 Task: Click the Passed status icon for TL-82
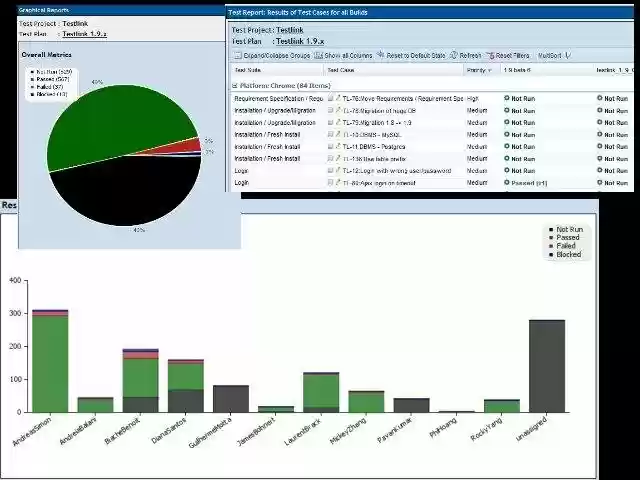pos(507,183)
